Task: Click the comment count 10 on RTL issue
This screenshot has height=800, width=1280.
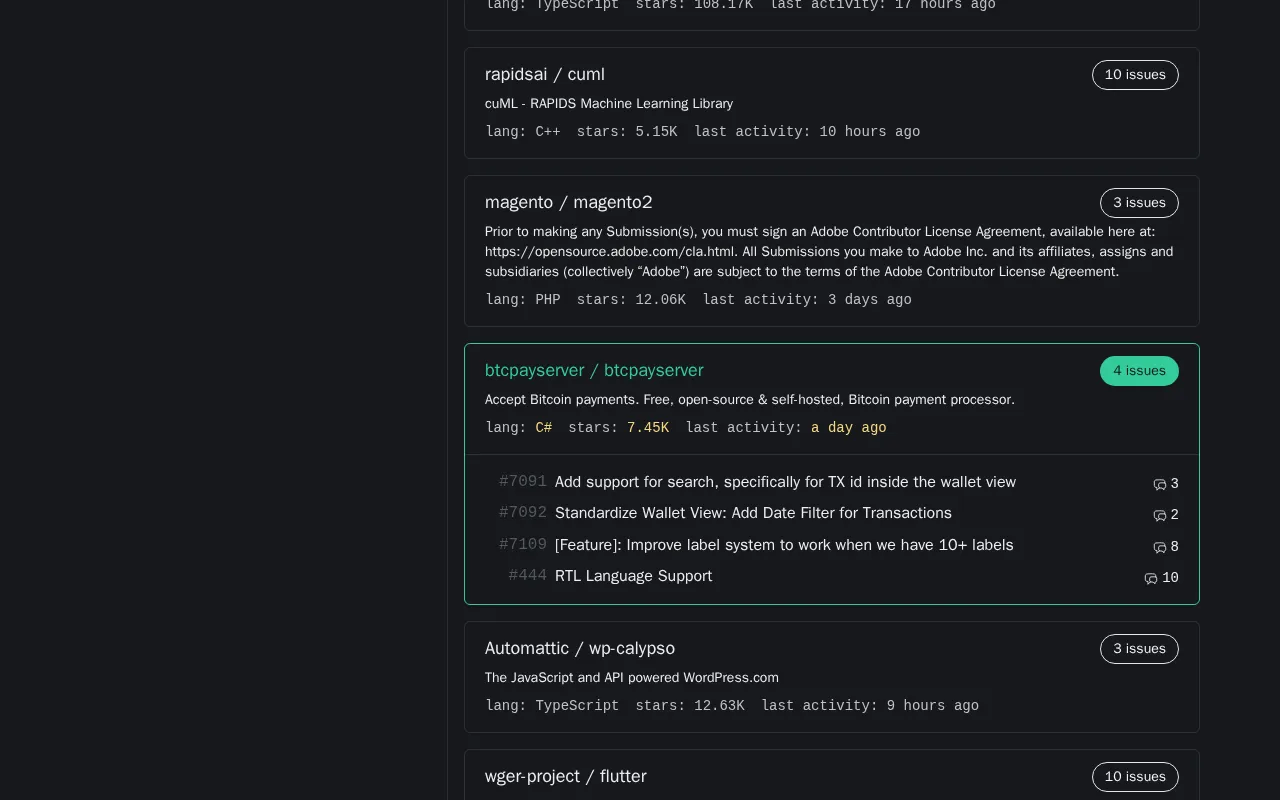Action: tap(1170, 578)
